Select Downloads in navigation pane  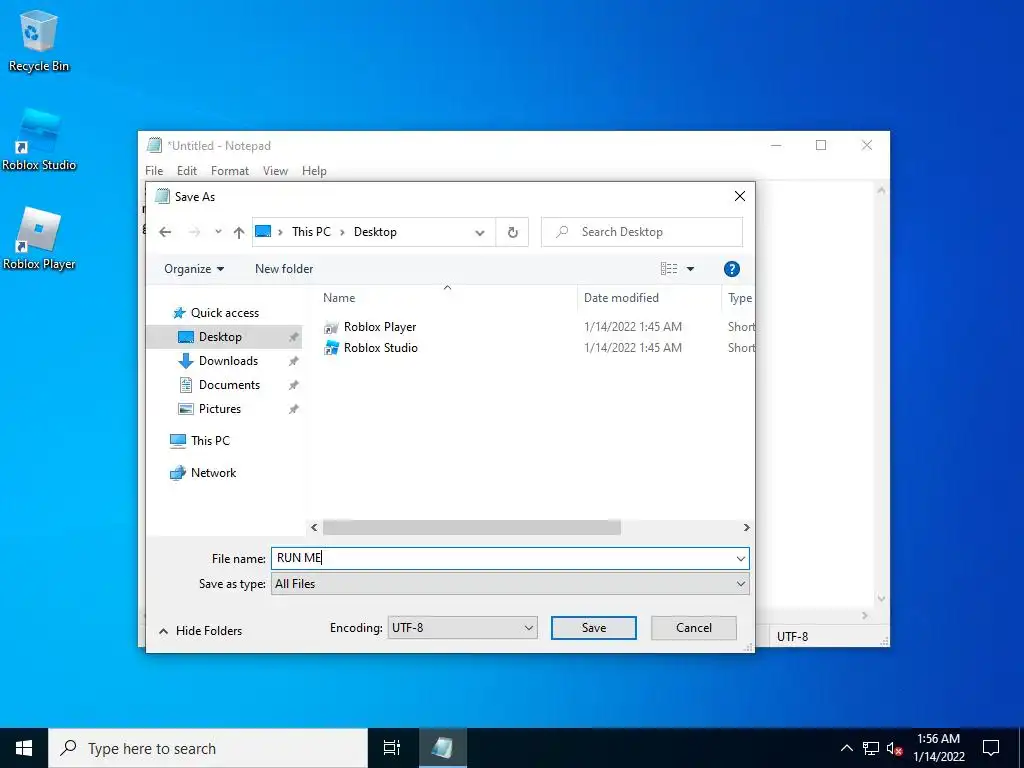click(x=228, y=361)
